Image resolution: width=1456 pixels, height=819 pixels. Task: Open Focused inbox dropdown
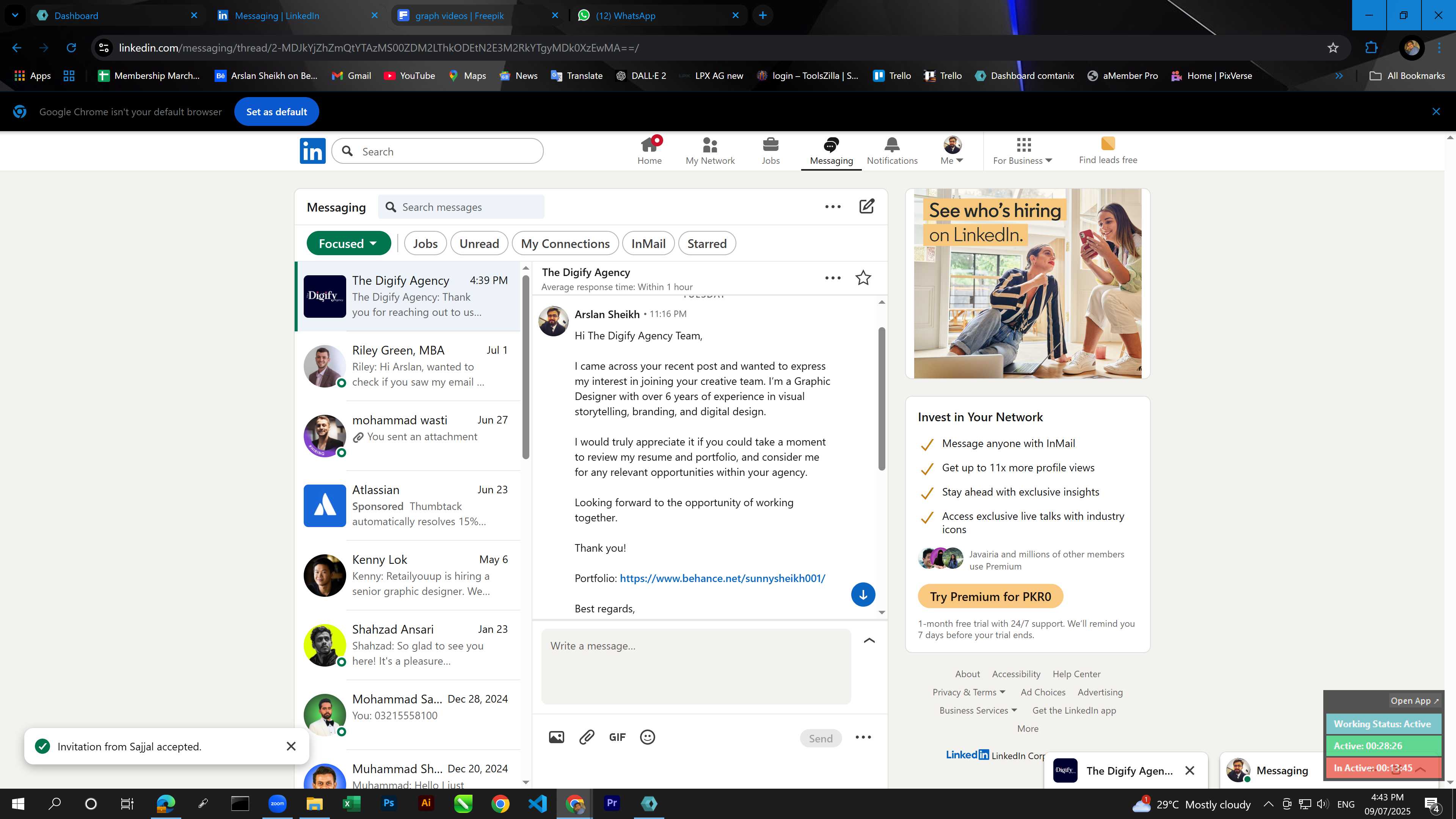point(348,243)
